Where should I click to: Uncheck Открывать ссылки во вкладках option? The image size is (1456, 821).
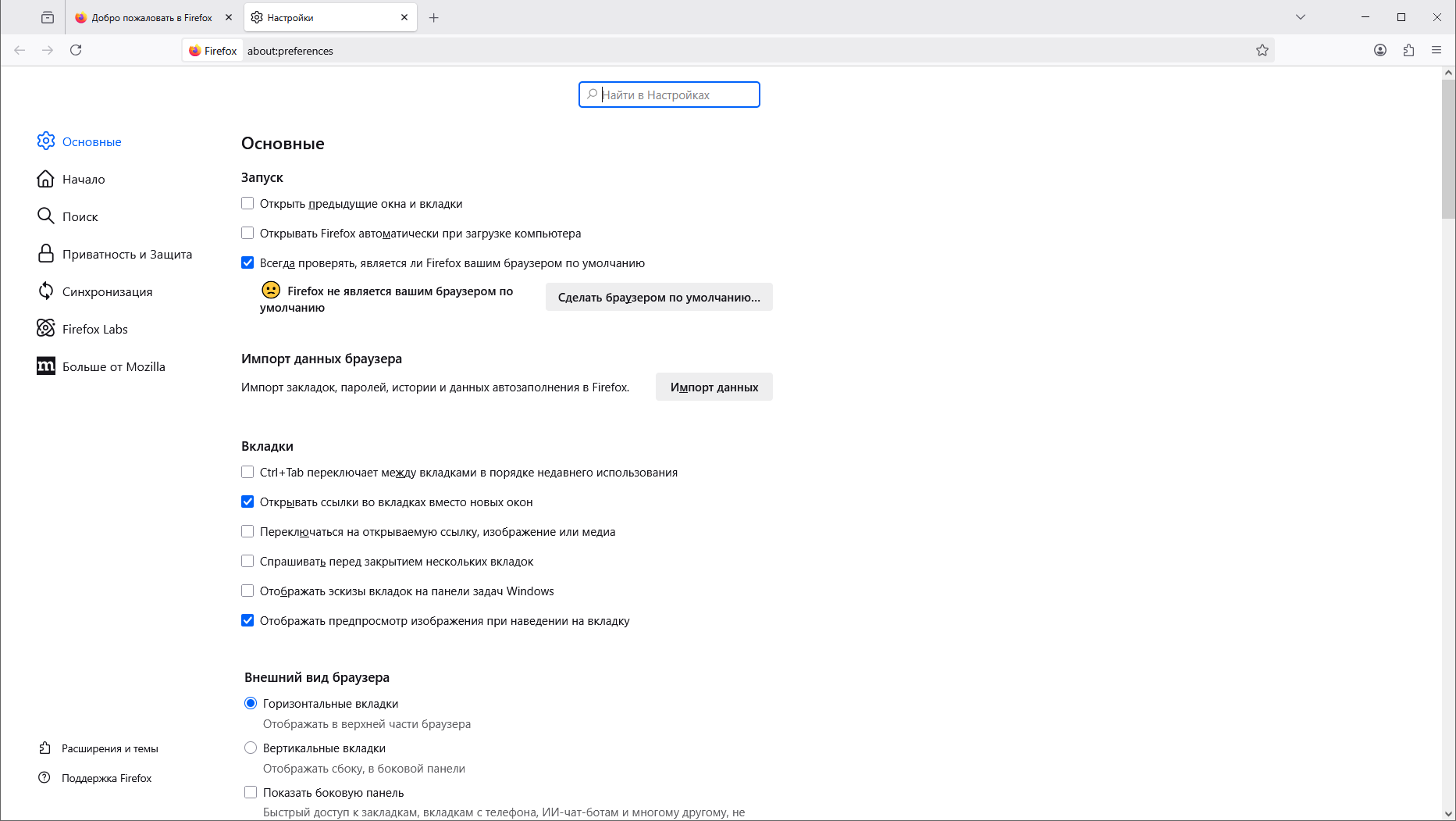click(247, 502)
